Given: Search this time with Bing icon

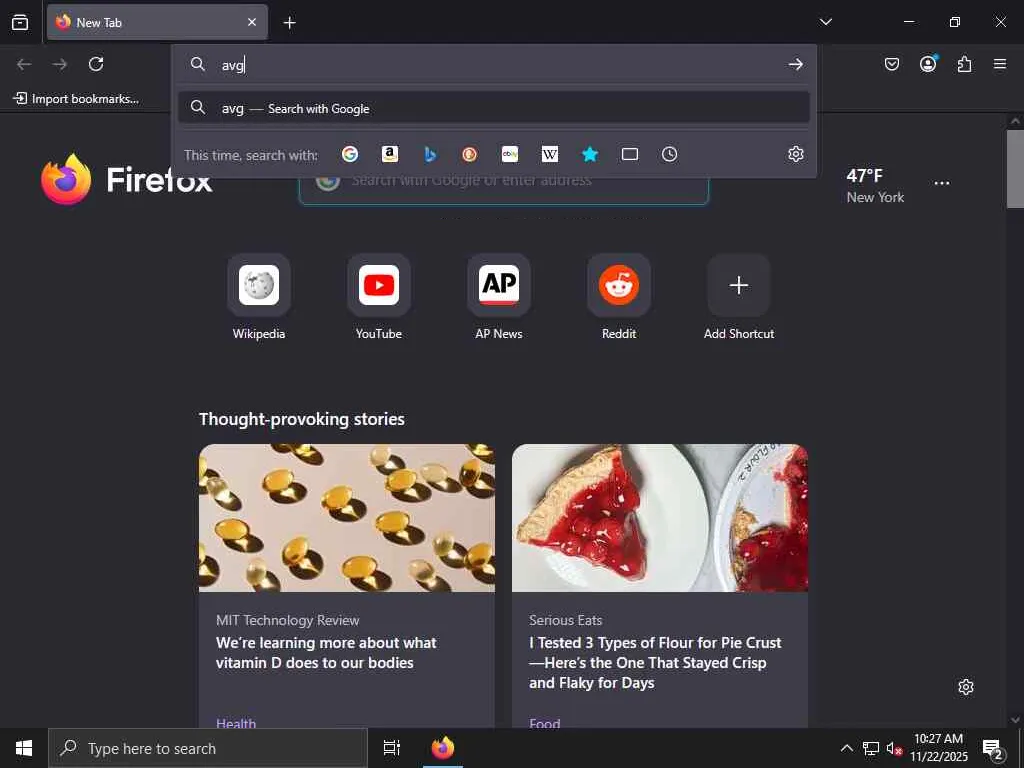Looking at the screenshot, I should [x=430, y=154].
